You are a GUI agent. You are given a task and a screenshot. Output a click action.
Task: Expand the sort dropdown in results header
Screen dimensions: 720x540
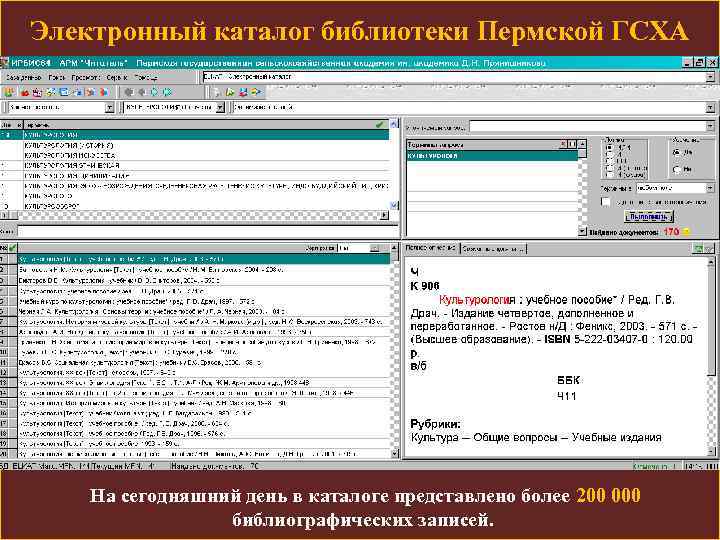click(375, 248)
